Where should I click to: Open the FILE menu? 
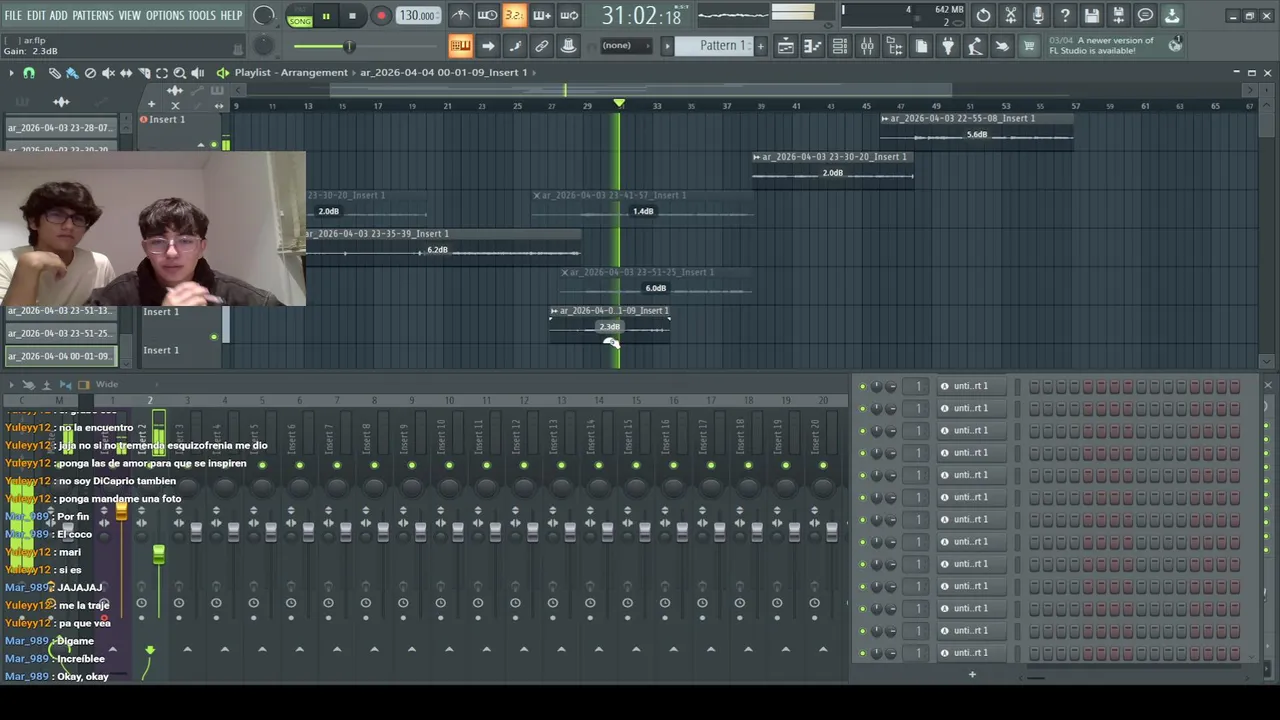pyautogui.click(x=13, y=16)
